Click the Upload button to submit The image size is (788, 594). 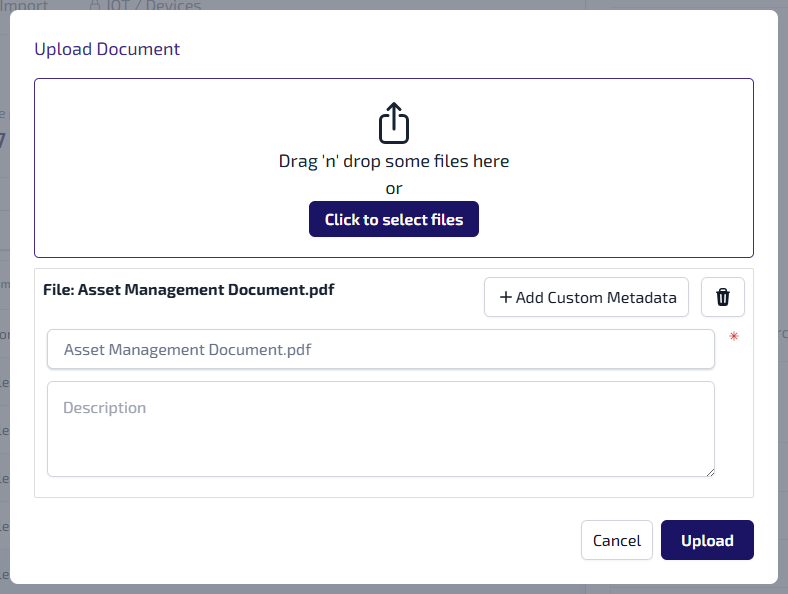(x=707, y=540)
